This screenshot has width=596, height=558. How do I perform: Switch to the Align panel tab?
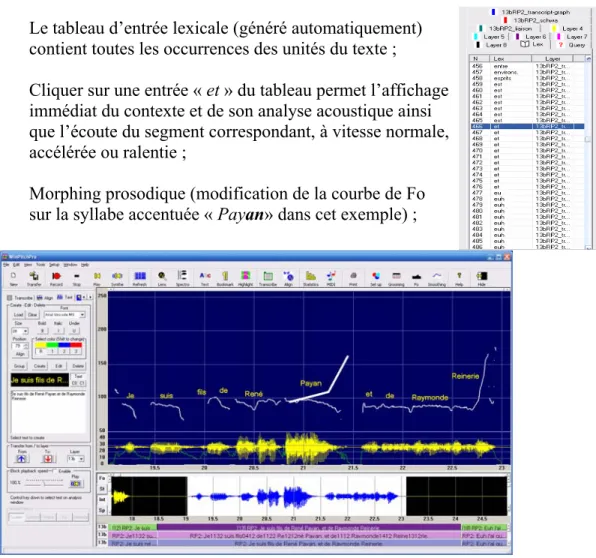(x=45, y=298)
